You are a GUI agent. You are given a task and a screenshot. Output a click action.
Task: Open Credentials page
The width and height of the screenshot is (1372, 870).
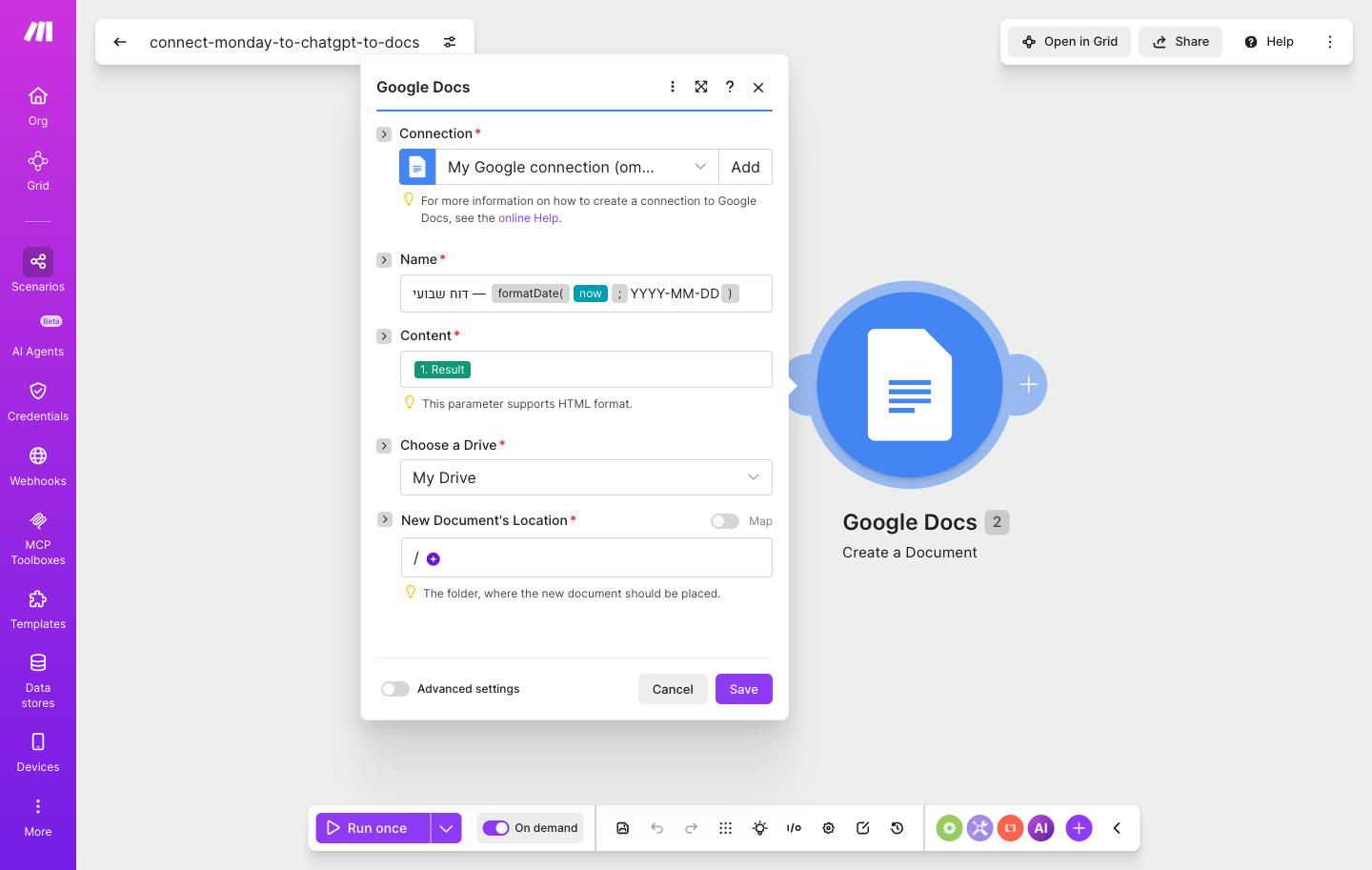coord(38,401)
